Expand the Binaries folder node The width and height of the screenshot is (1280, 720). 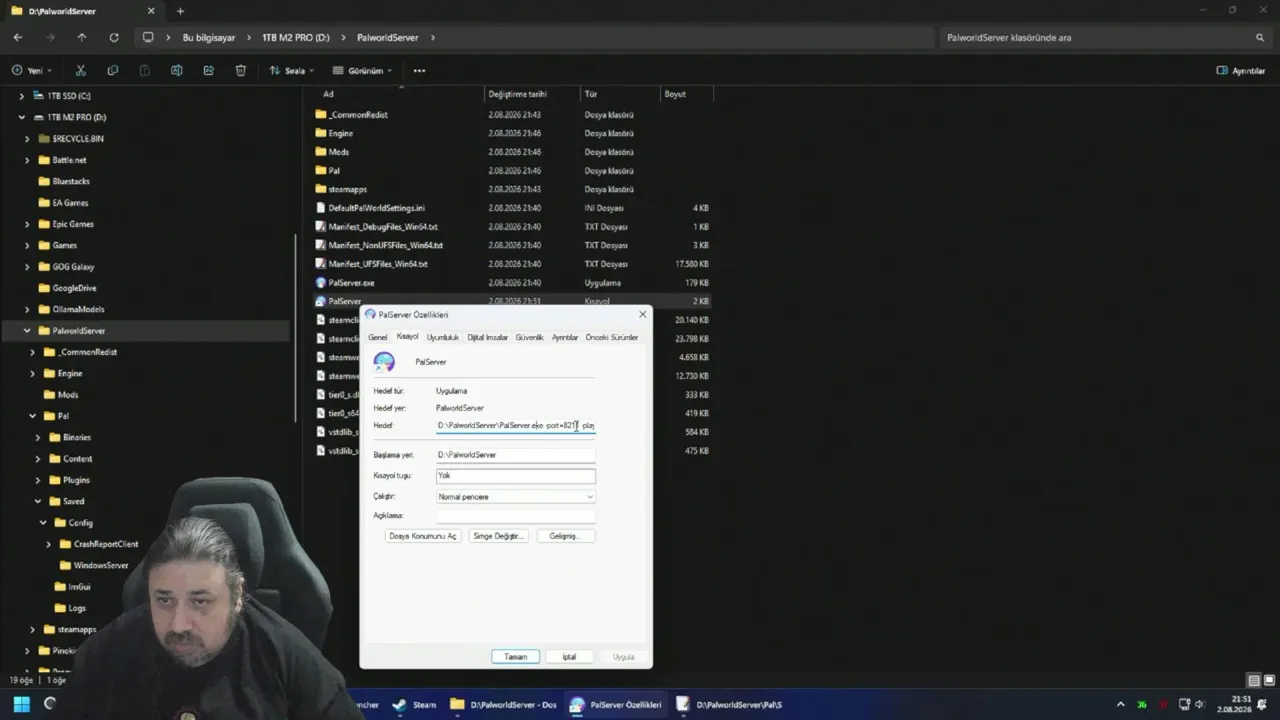[x=38, y=438]
